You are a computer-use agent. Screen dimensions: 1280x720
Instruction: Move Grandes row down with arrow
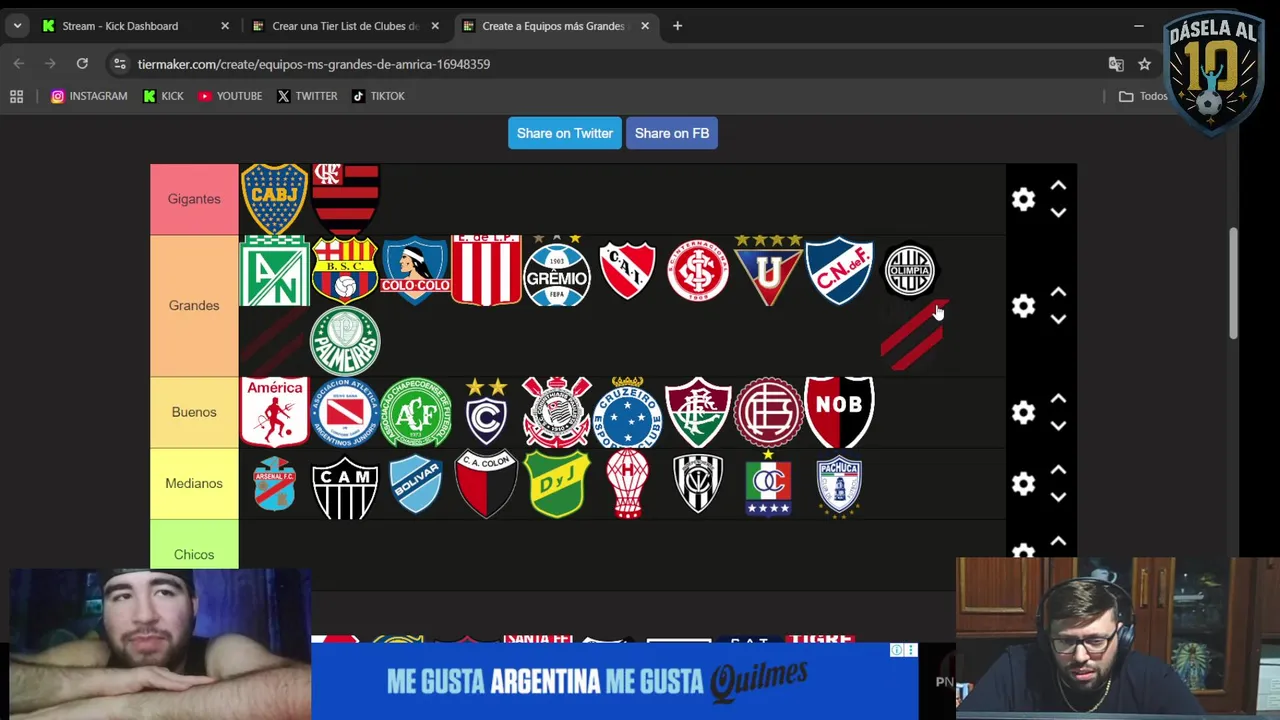coord(1058,319)
